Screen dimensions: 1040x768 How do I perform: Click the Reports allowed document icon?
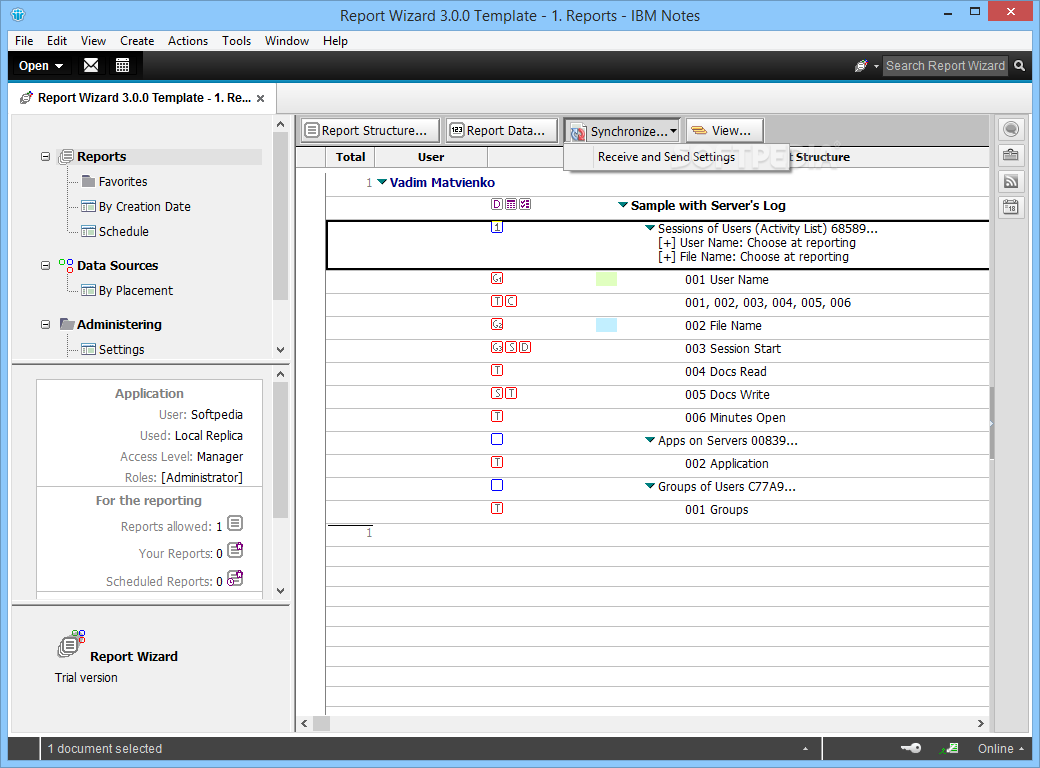click(235, 524)
